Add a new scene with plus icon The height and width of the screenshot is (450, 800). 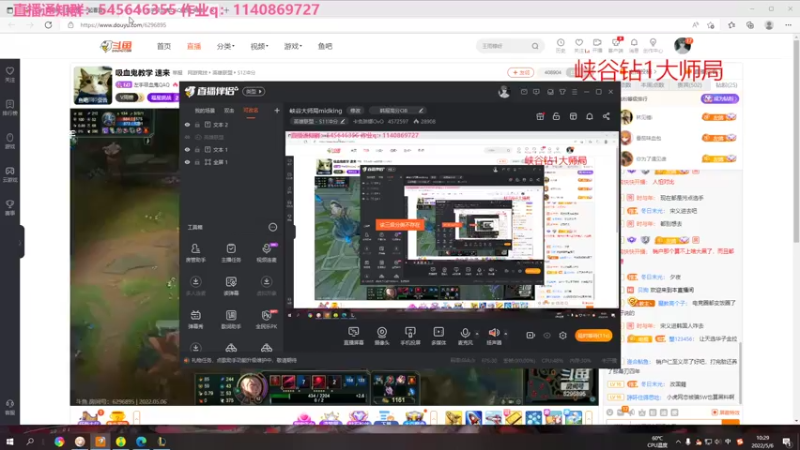pos(277,110)
